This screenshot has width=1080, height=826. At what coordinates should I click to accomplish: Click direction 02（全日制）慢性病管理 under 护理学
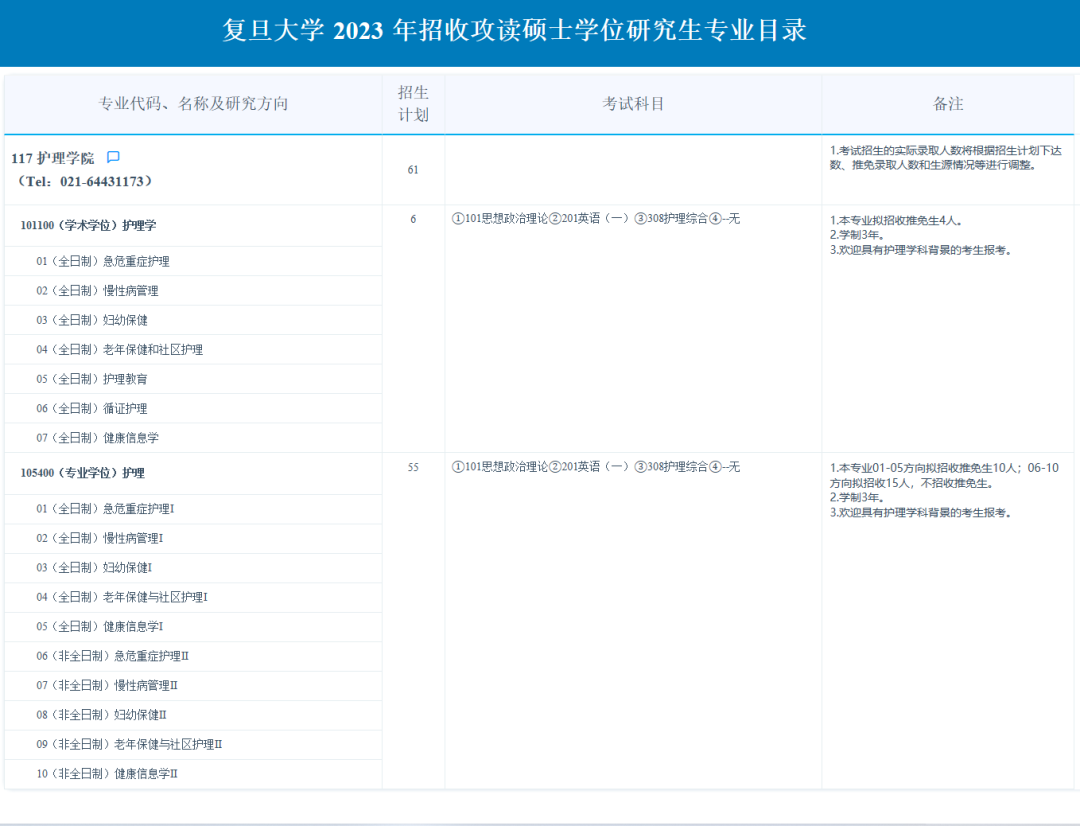pyautogui.click(x=97, y=291)
